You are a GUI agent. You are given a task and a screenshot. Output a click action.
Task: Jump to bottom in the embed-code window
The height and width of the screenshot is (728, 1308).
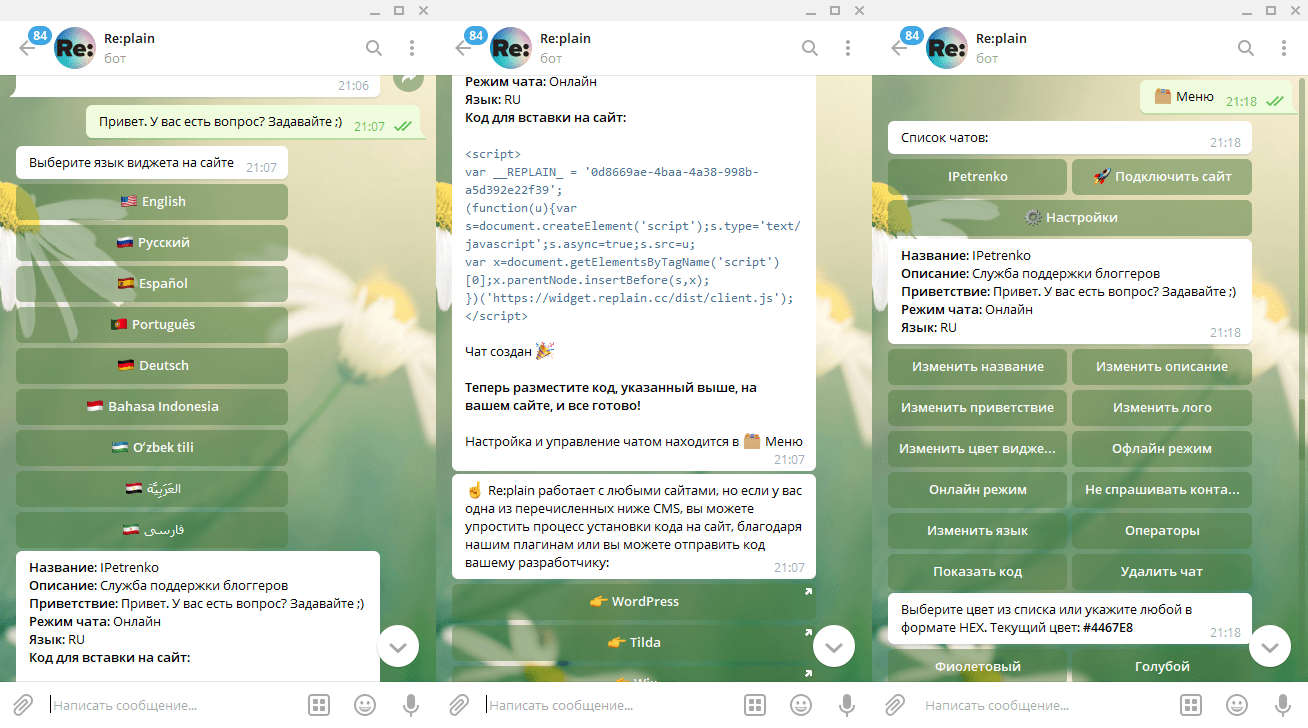coord(834,647)
